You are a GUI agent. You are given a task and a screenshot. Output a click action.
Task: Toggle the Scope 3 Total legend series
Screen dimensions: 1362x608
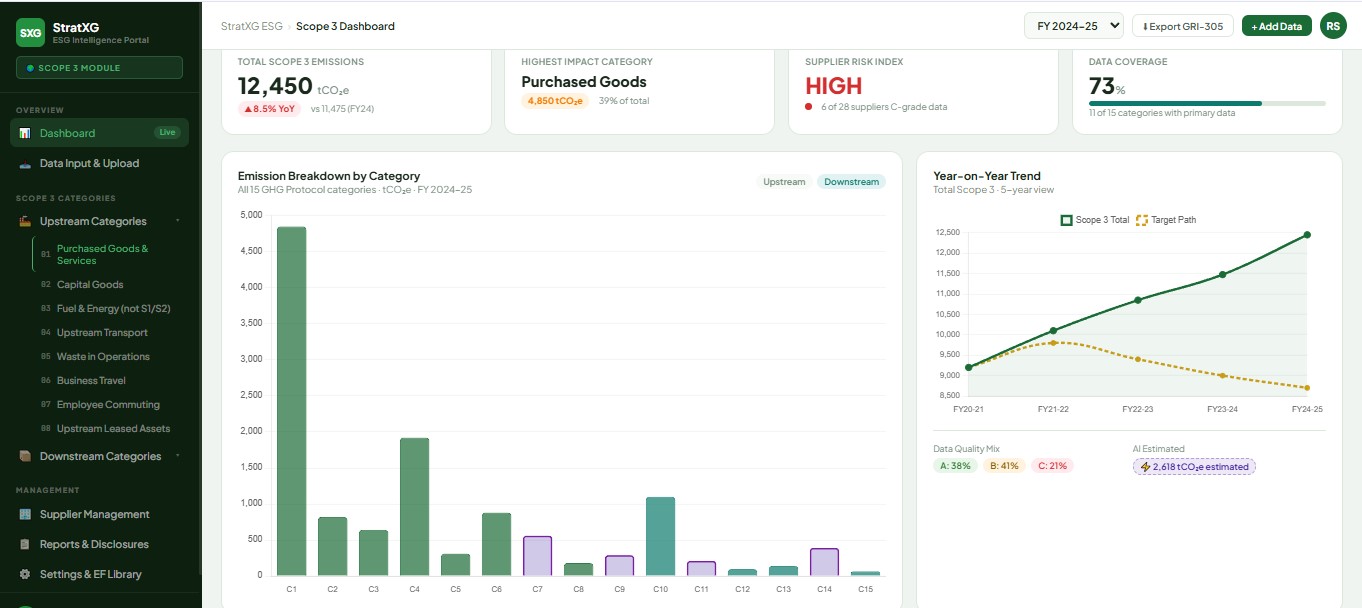[x=1095, y=220]
